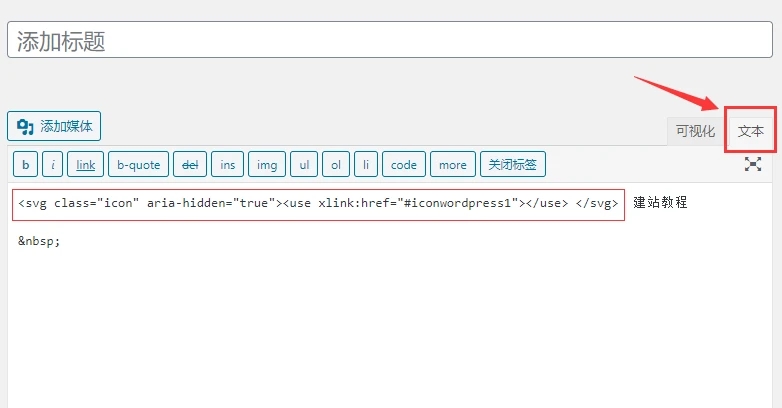Apply italic tag with i button
This screenshot has width=782, height=408.
click(x=54, y=164)
